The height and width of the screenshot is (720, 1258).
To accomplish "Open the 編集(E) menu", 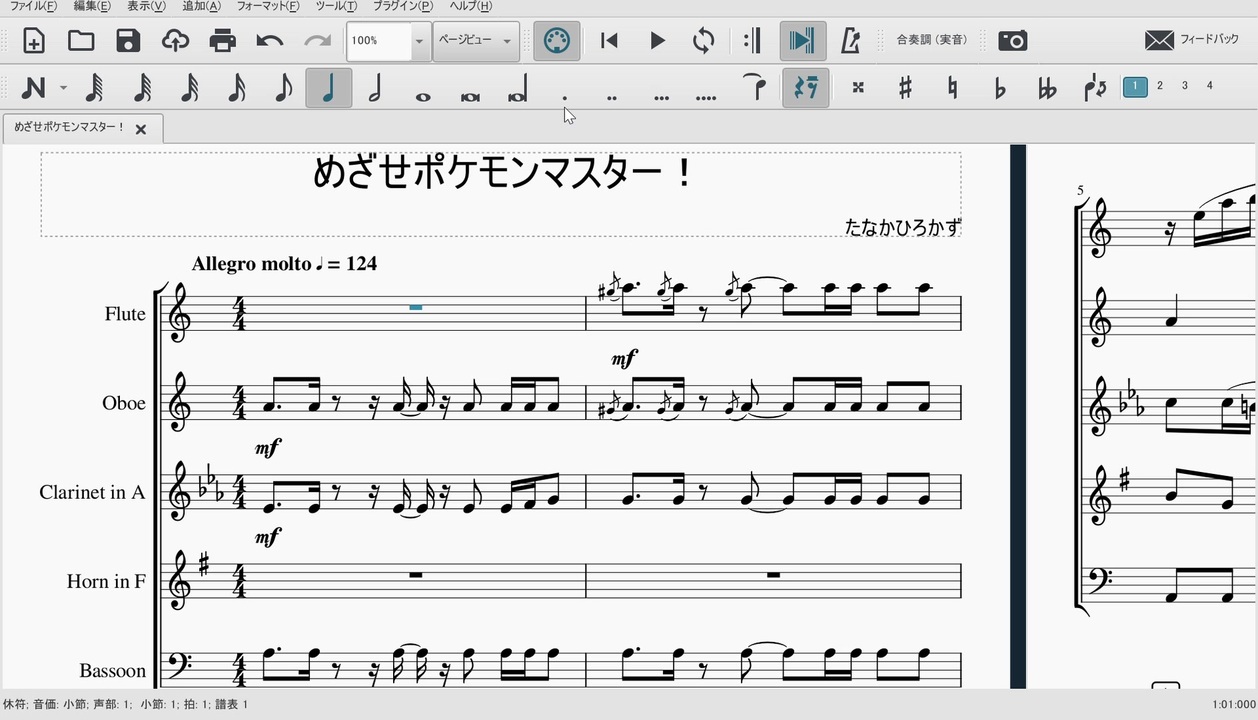I will tap(93, 6).
